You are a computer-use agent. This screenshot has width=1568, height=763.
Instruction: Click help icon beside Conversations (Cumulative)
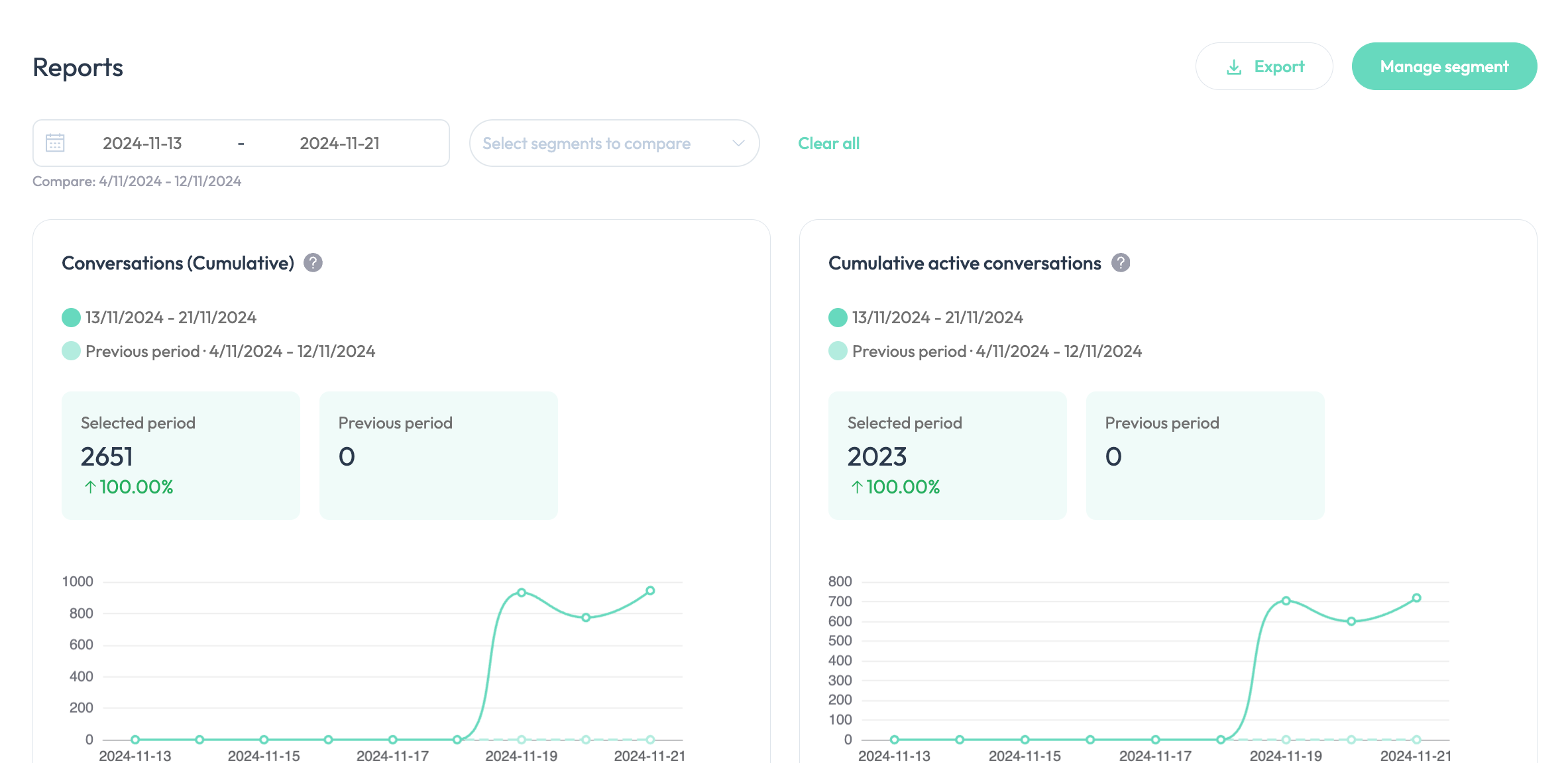pyautogui.click(x=313, y=263)
